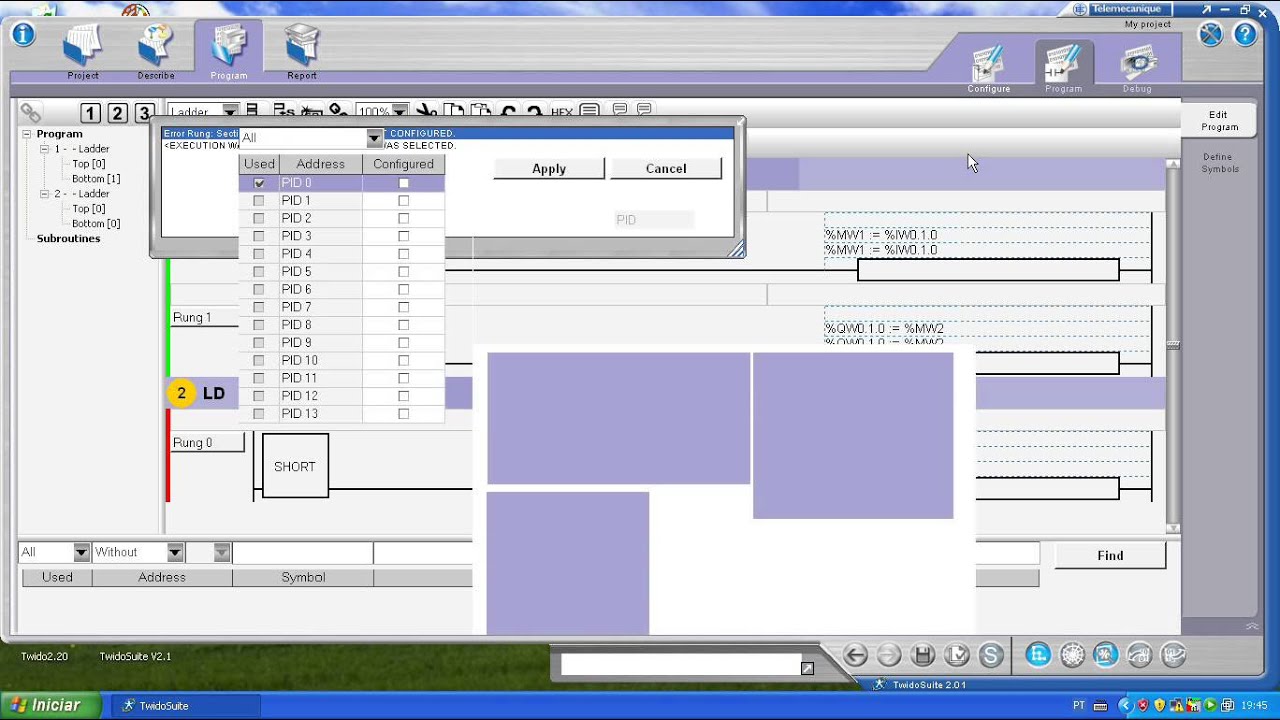Switch to the Debug sub-step

(x=1137, y=66)
